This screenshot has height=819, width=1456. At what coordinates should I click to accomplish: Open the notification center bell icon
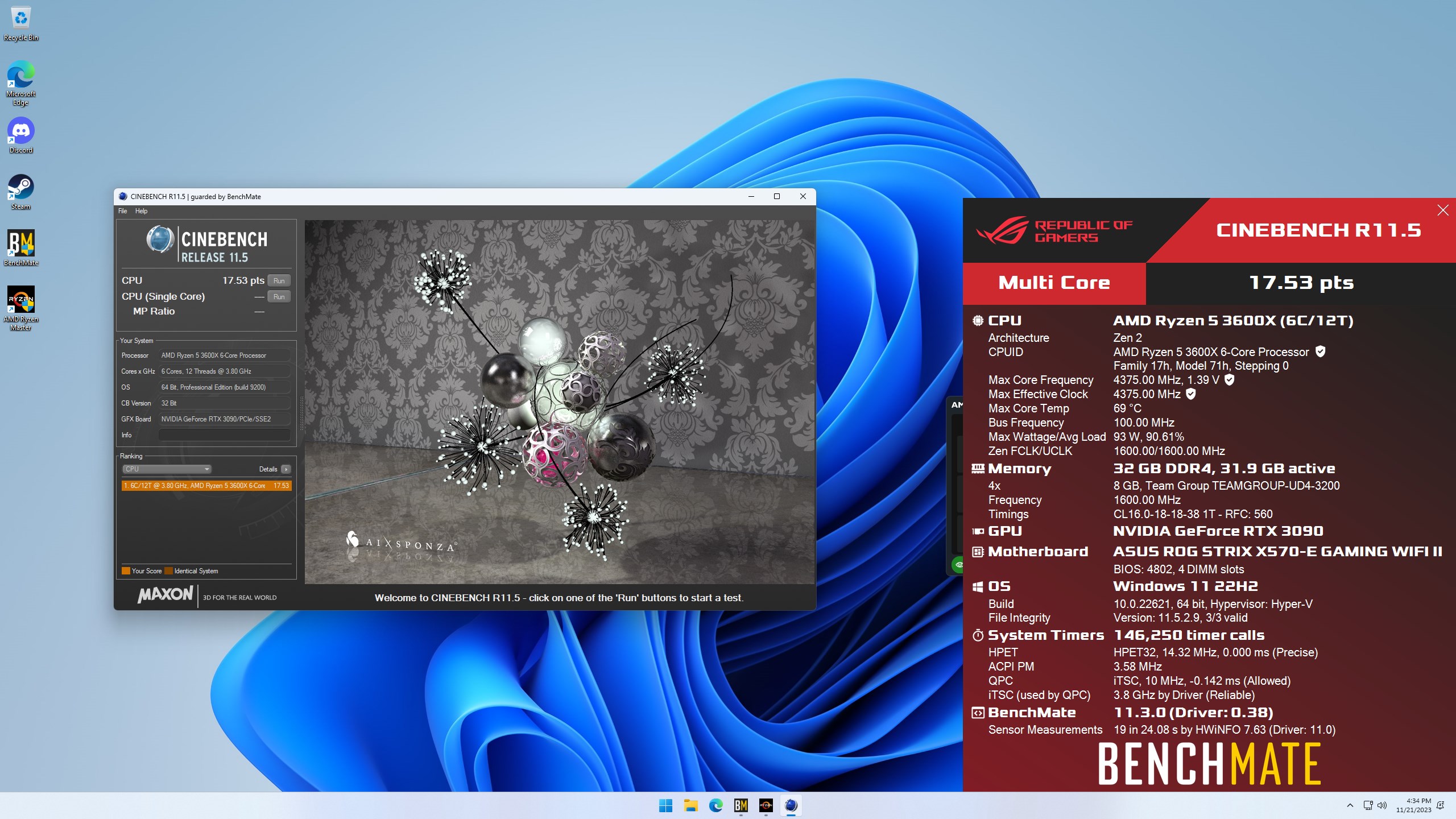coord(1441,805)
